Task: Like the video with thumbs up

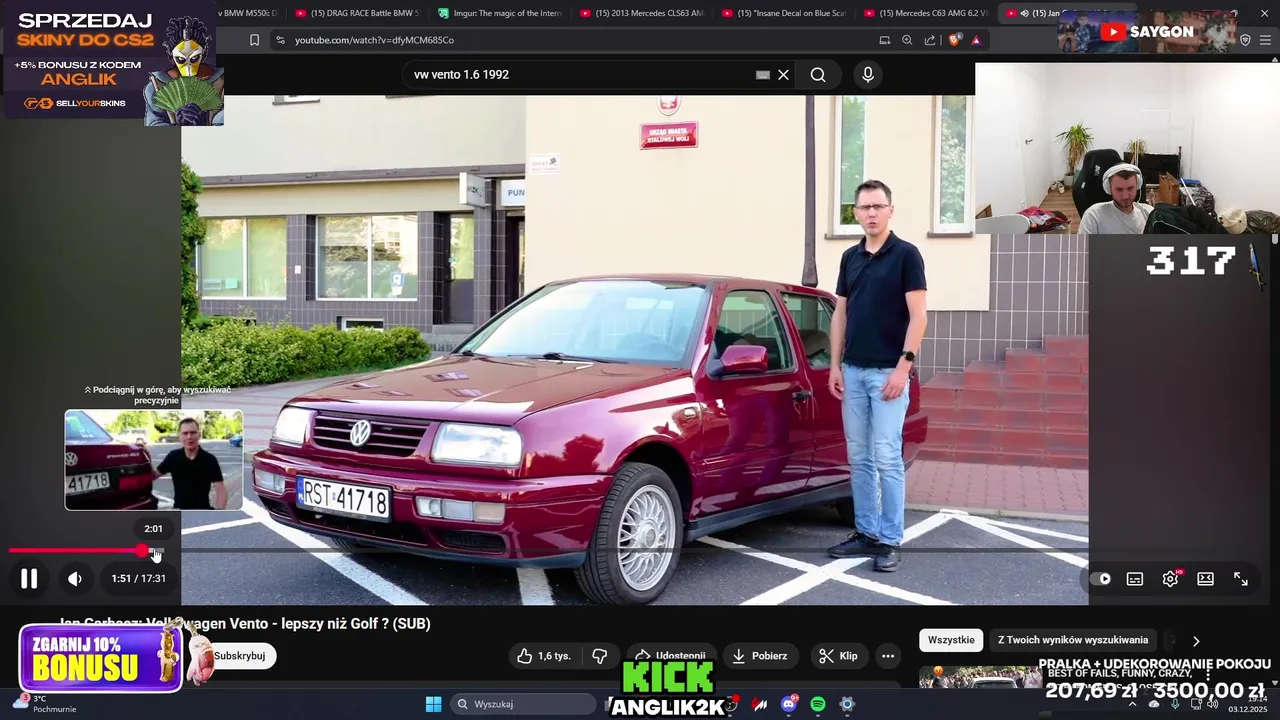Action: coord(545,656)
